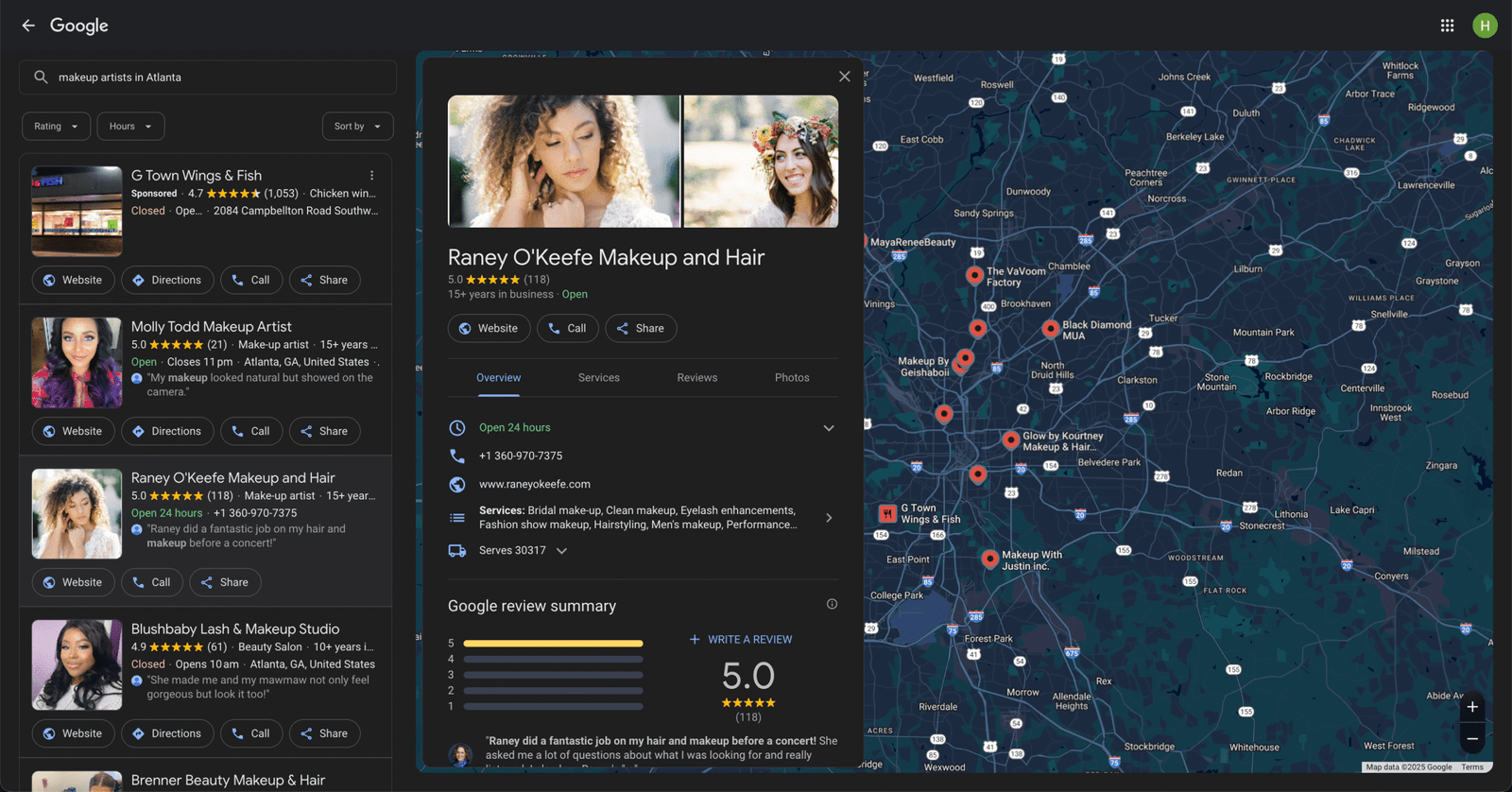Switch to the Overview tab
Image resolution: width=1512 pixels, height=792 pixels.
[498, 378]
